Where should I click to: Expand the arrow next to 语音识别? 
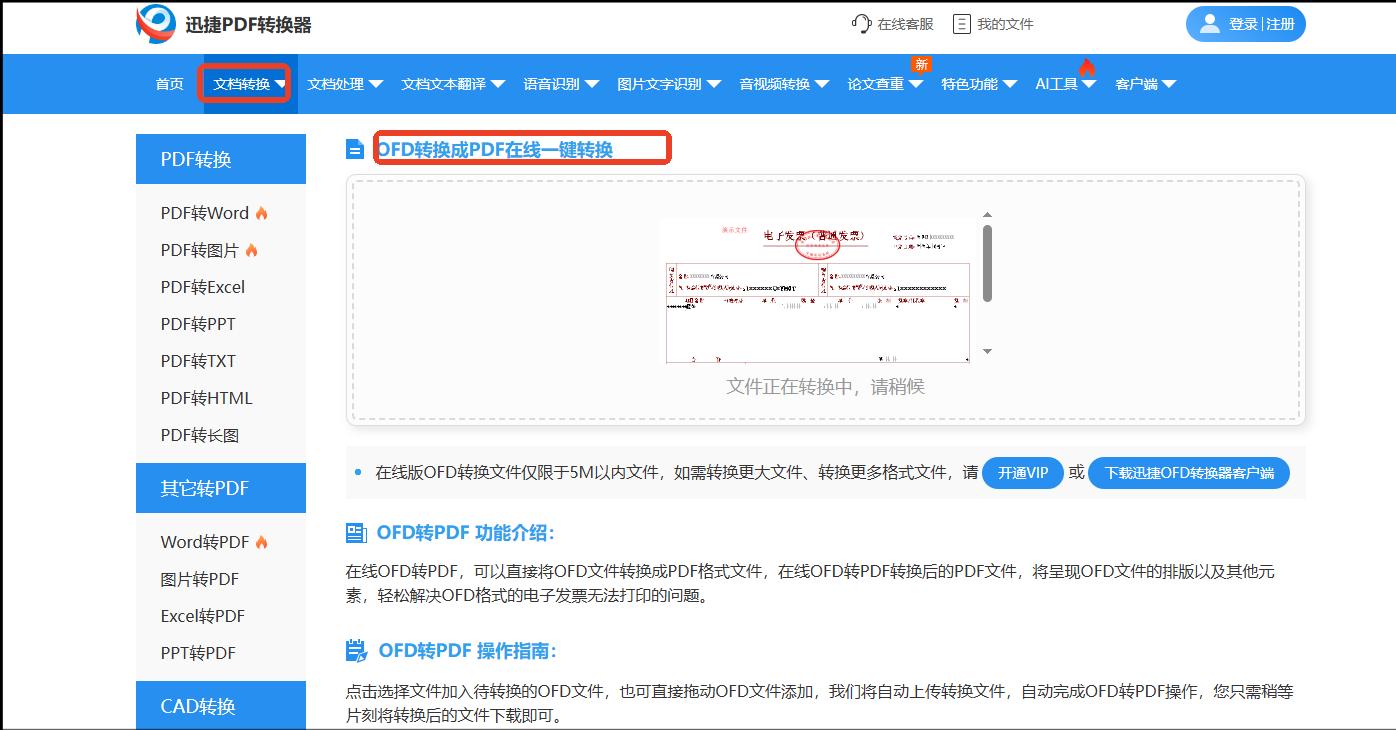(x=592, y=84)
